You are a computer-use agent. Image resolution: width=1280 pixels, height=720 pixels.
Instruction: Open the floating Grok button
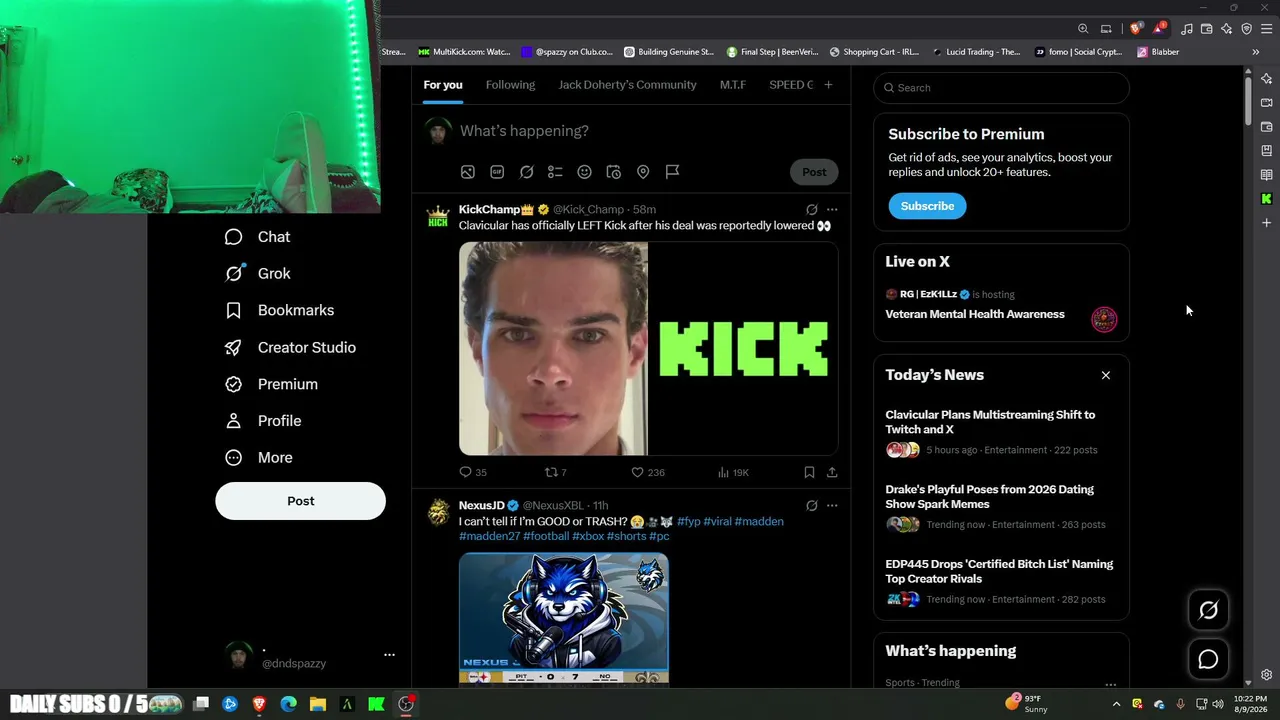click(1208, 610)
